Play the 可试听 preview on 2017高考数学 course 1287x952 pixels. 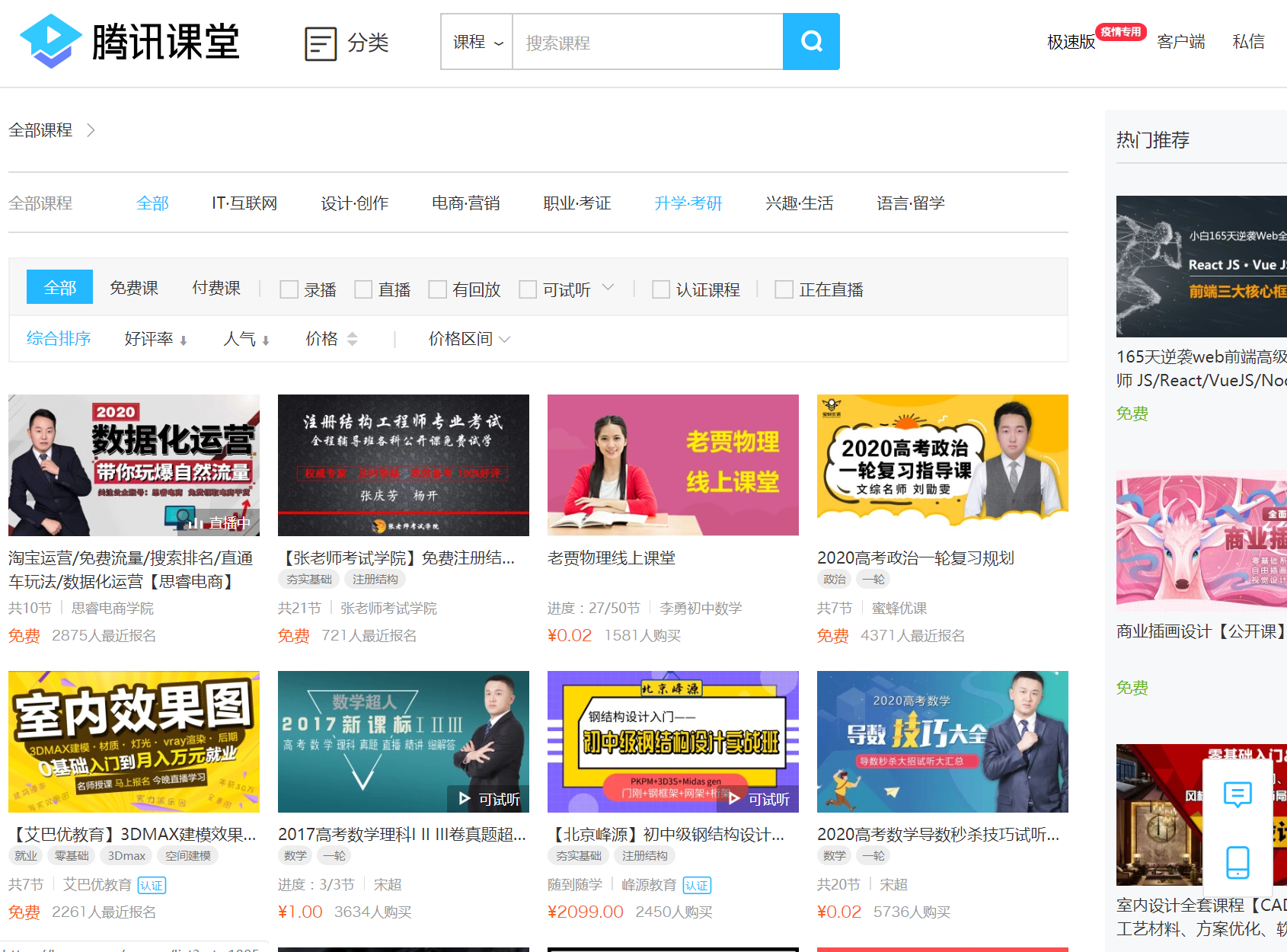(489, 799)
